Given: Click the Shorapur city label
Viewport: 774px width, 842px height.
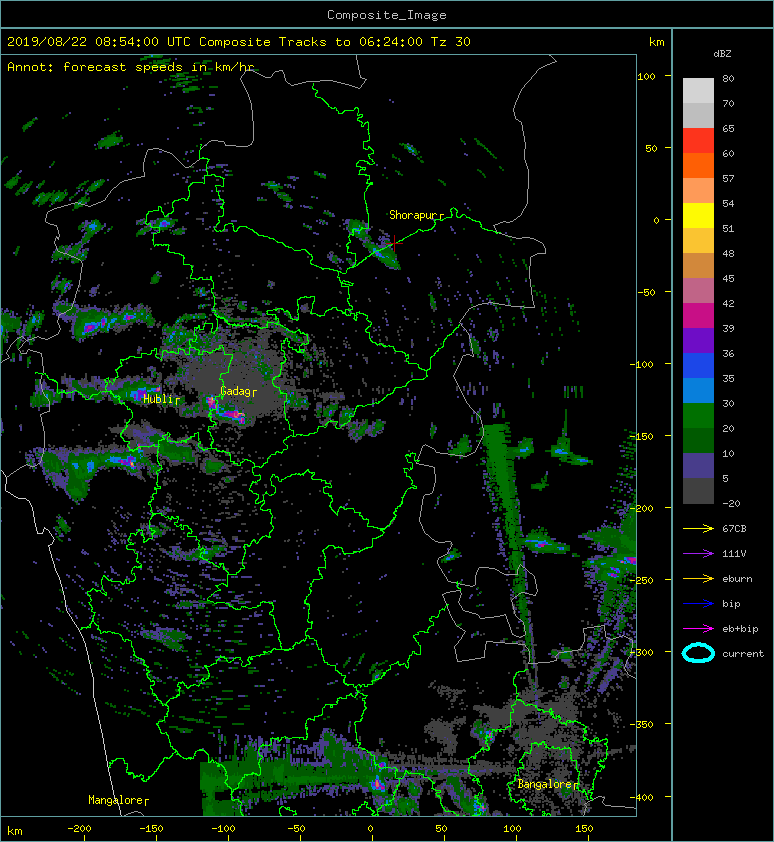Looking at the screenshot, I should tap(414, 215).
